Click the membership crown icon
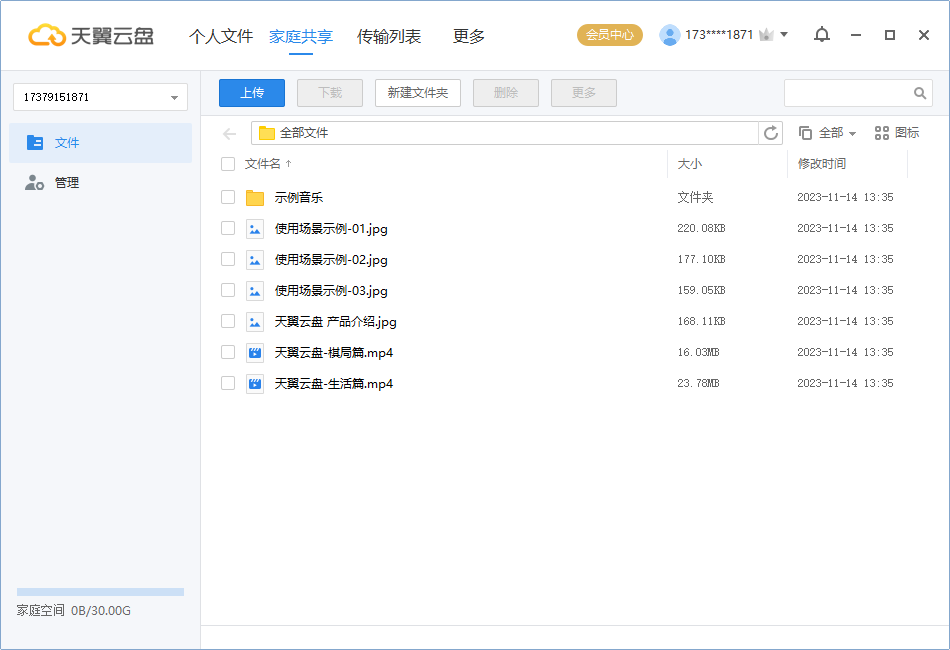Screen dimensions: 950x650 click(766, 35)
